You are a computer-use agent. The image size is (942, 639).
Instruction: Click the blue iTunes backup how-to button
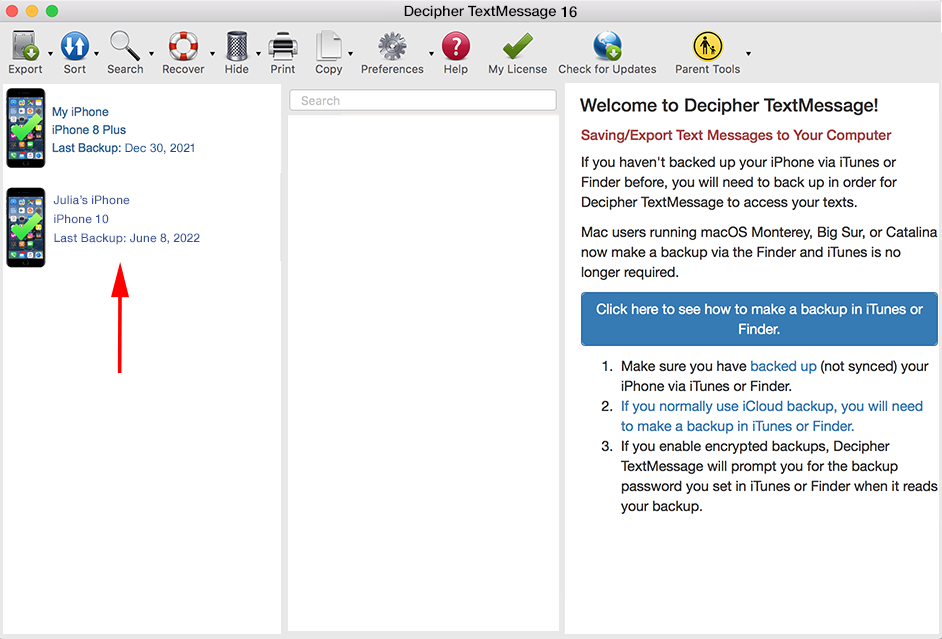759,319
